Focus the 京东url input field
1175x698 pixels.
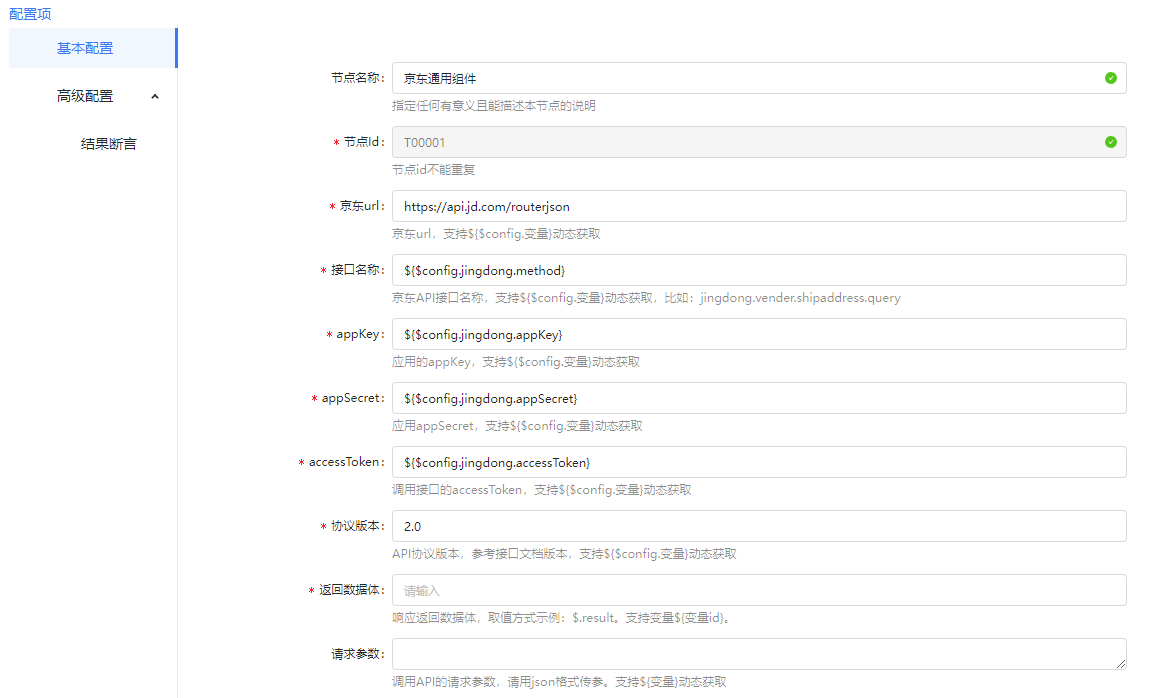click(758, 206)
